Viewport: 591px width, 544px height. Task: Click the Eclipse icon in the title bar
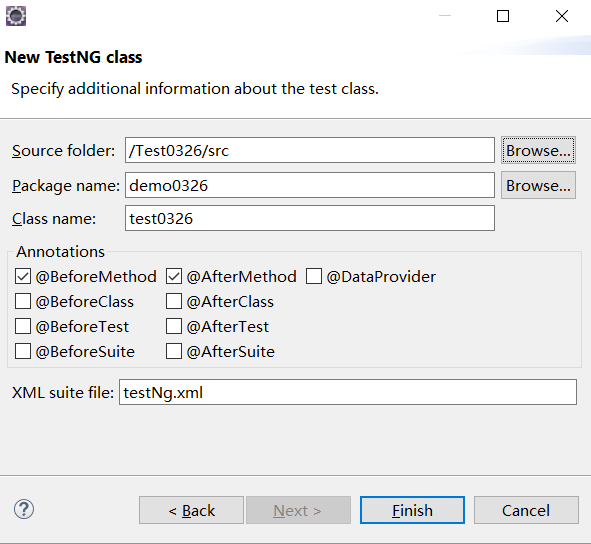16,16
